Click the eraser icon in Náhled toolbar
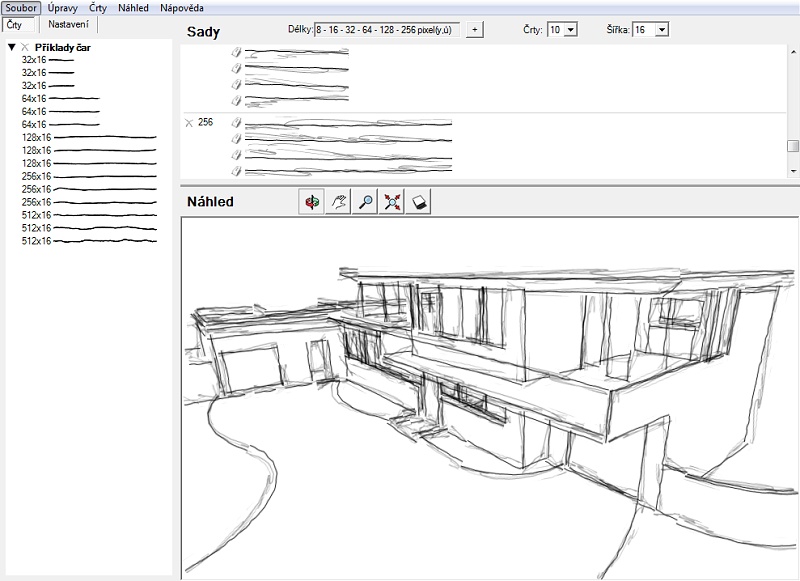The width and height of the screenshot is (800, 581). click(x=419, y=201)
